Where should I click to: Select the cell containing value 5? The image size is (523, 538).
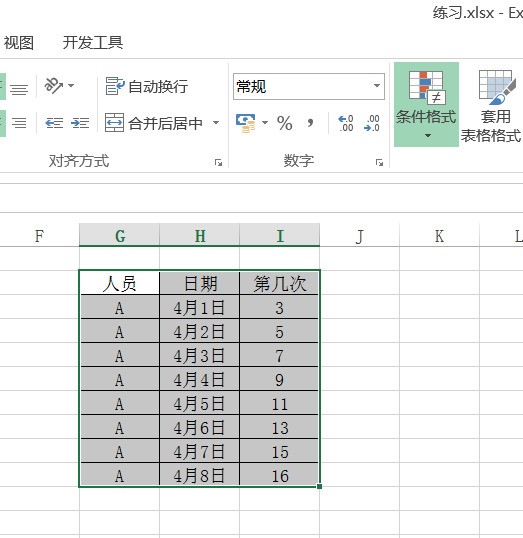[280, 331]
